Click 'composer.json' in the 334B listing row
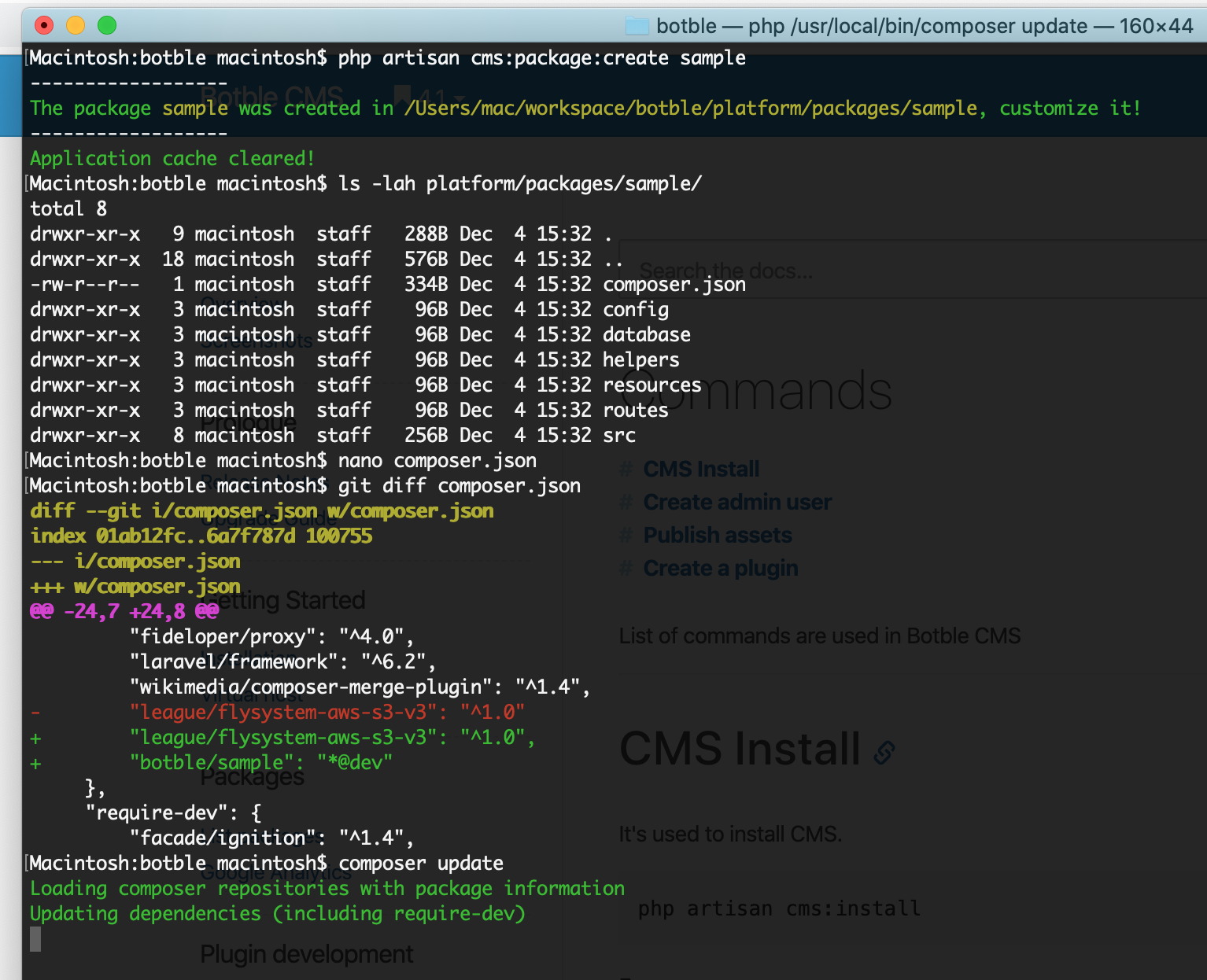The height and width of the screenshot is (980, 1207). (674, 285)
